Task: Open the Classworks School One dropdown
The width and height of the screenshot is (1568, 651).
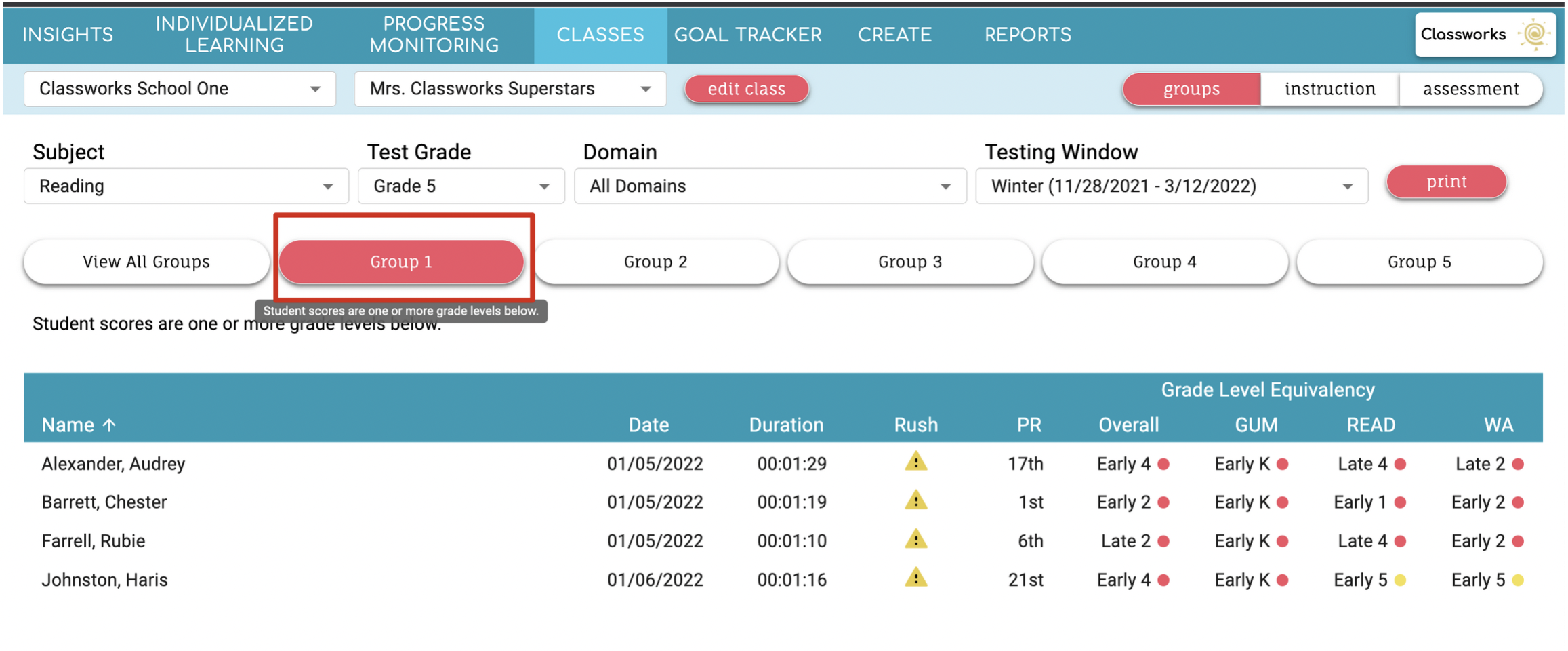Action: click(x=180, y=89)
